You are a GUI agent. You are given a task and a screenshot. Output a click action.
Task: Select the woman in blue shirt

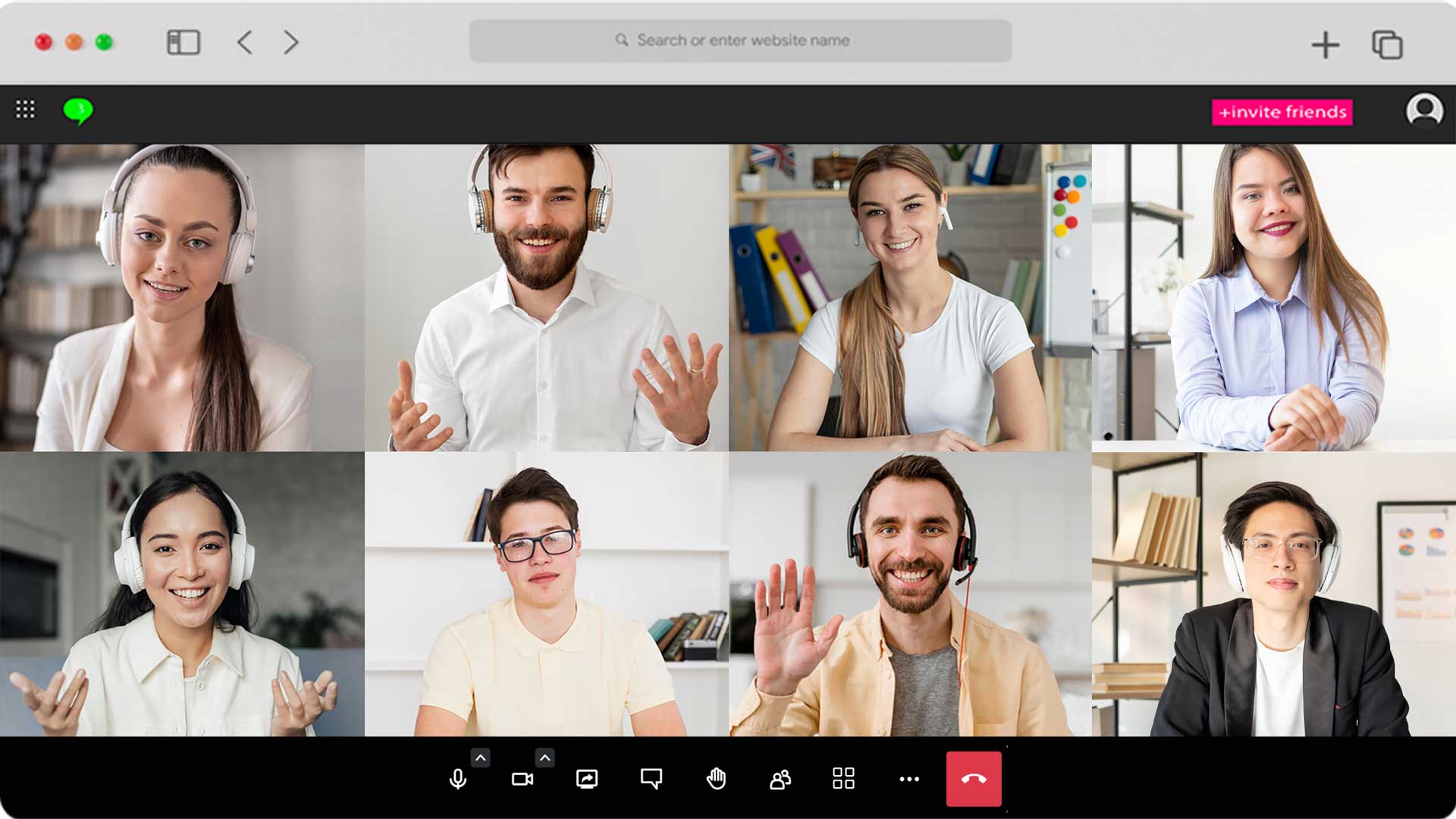tap(1274, 298)
